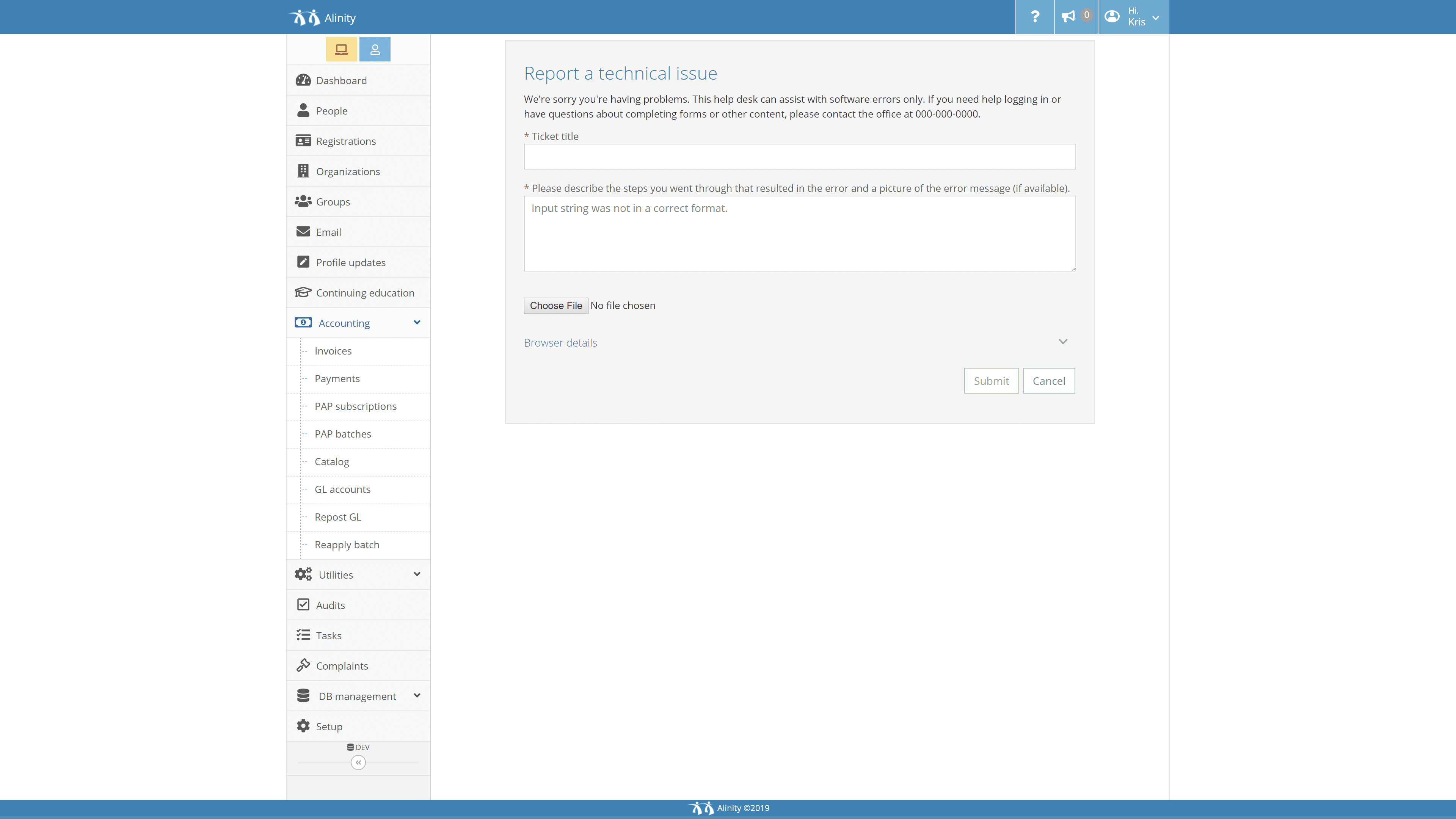Open the Hi, Kris user dropdown arrow

1155,18
